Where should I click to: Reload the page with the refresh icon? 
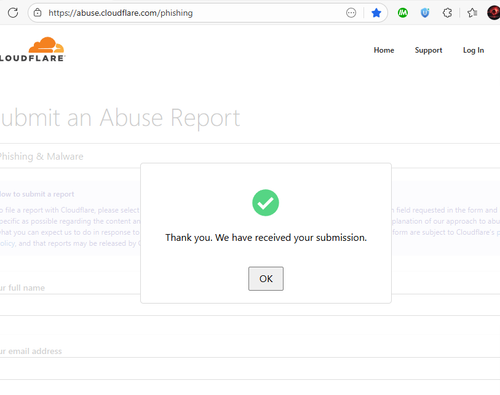pos(13,13)
